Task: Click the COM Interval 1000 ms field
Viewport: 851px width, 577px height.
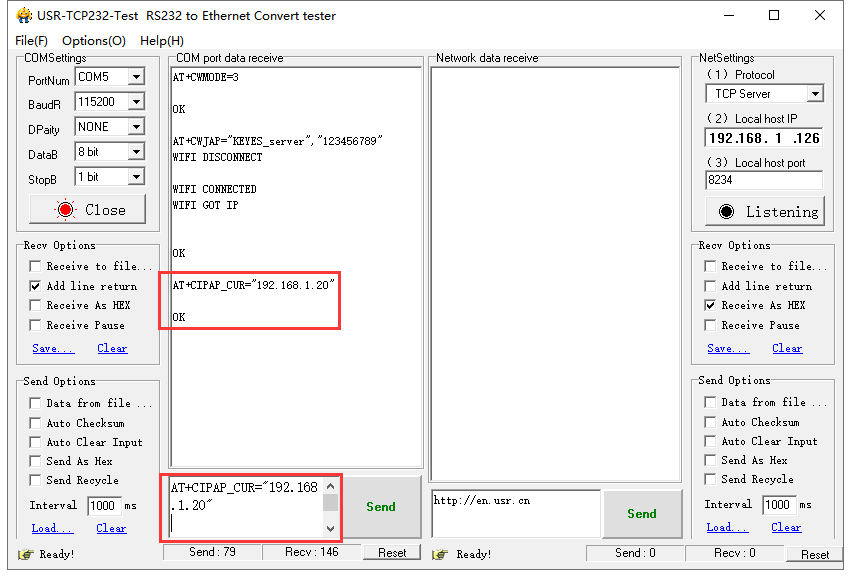Action: coord(104,505)
